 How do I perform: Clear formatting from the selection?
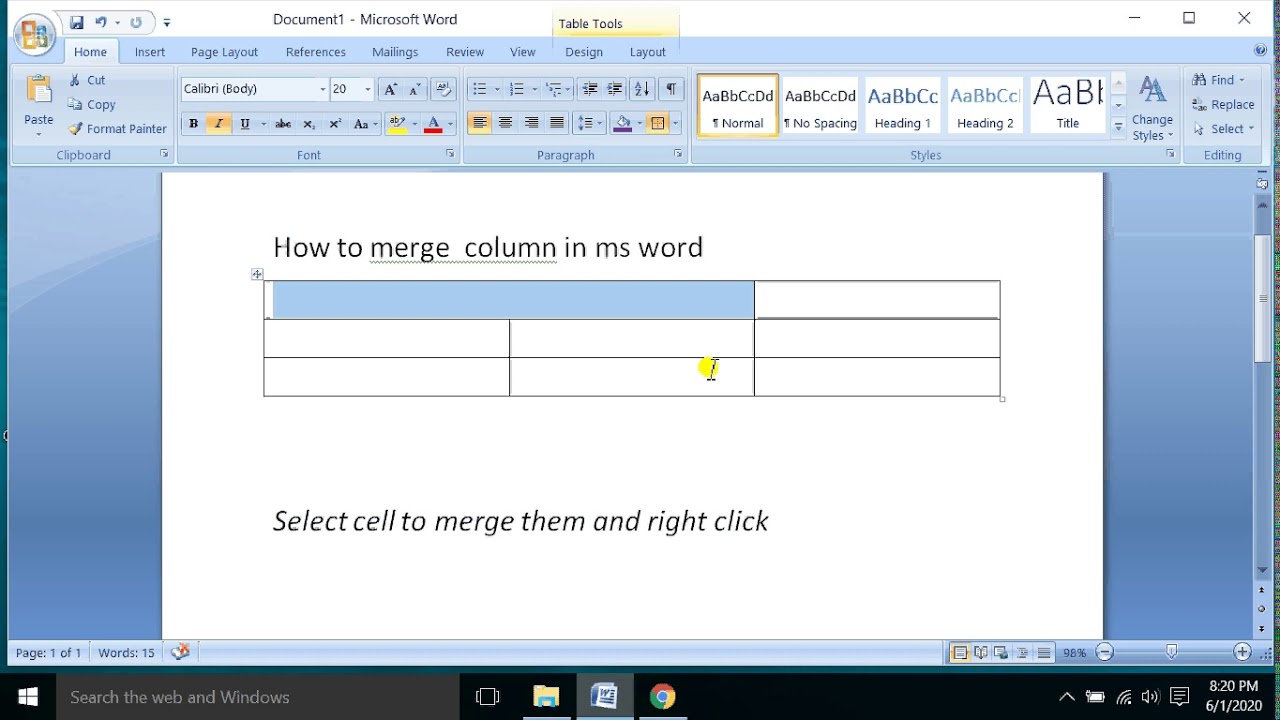[x=445, y=89]
